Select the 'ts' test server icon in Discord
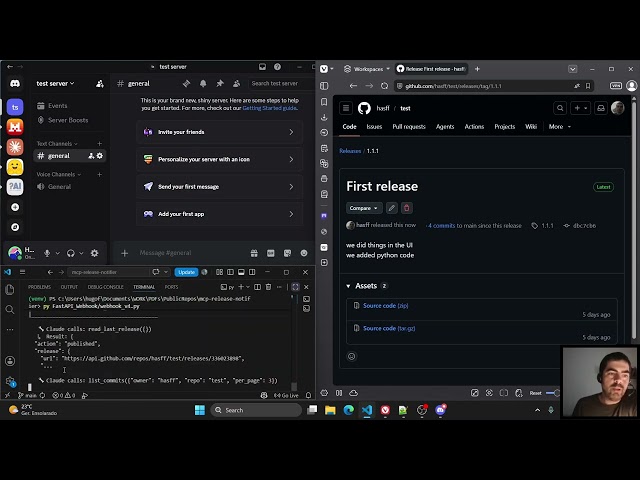This screenshot has width=640, height=480. (15, 107)
